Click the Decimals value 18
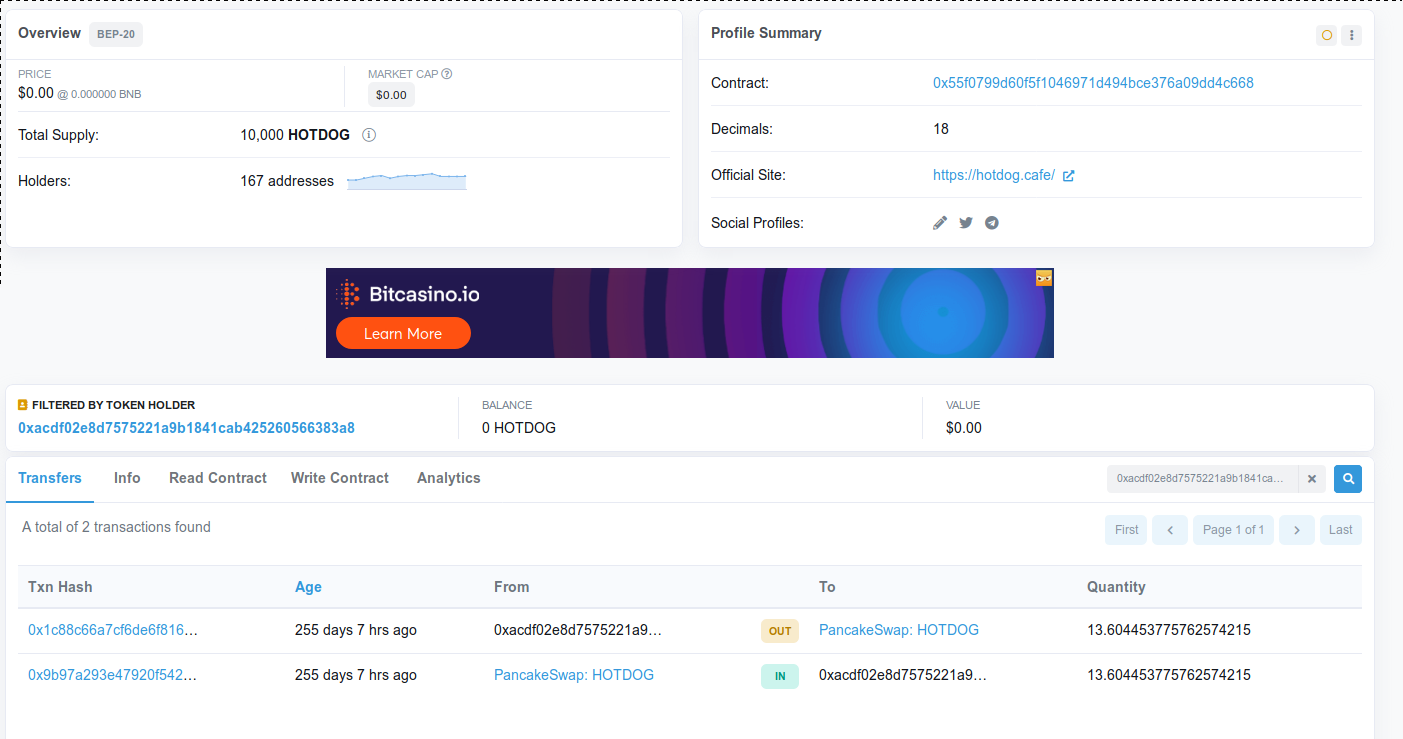Viewport: 1403px width, 739px height. pos(941,129)
